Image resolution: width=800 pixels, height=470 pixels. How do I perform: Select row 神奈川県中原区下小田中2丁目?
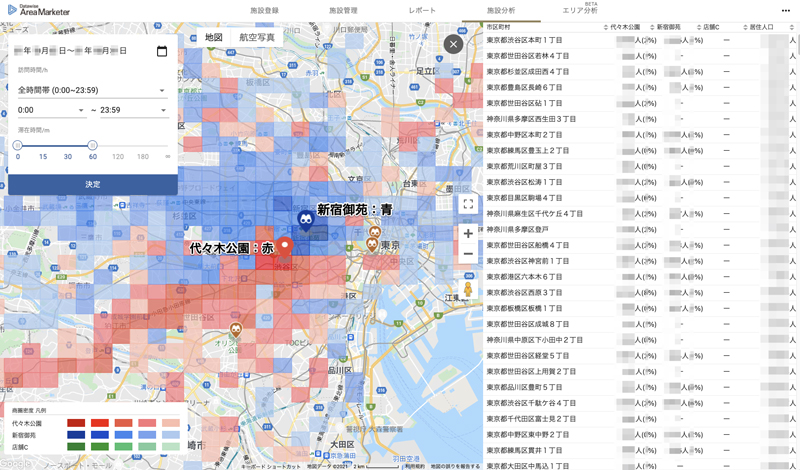pos(641,340)
